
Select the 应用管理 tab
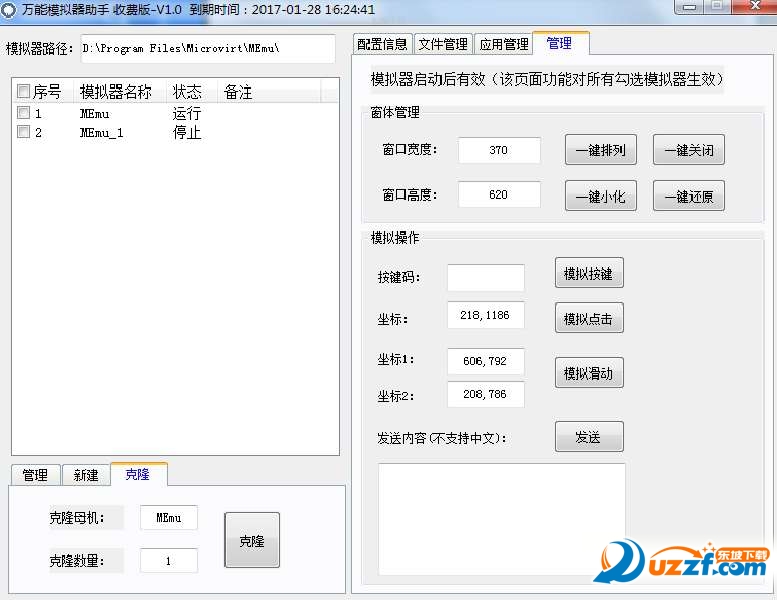[503, 44]
